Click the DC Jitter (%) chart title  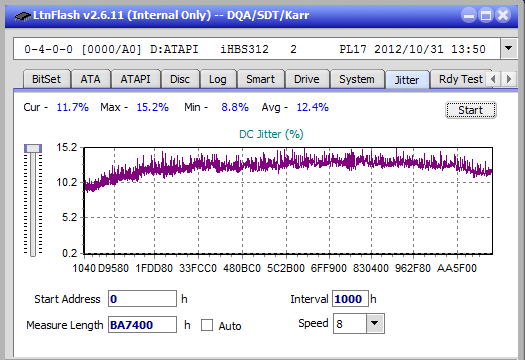pyautogui.click(x=271, y=134)
